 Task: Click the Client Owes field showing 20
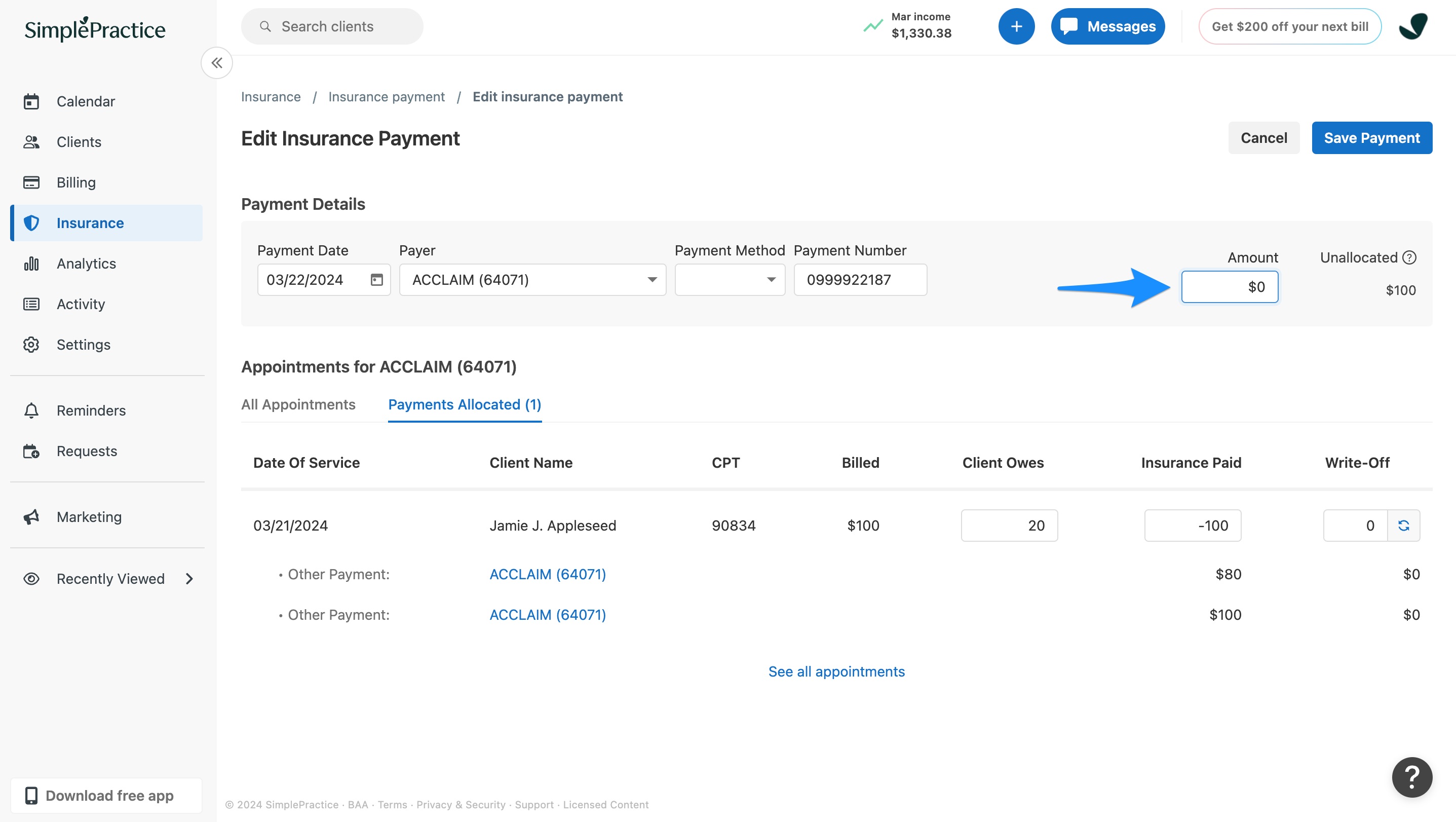(x=1009, y=525)
